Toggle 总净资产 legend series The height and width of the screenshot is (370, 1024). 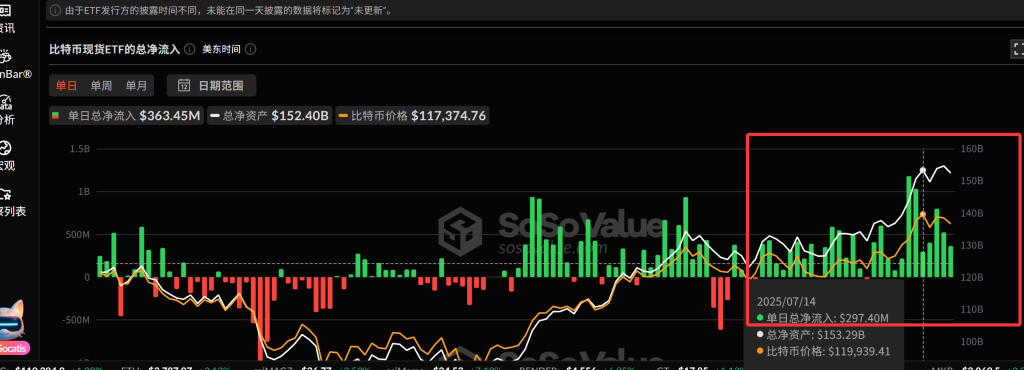(270, 116)
